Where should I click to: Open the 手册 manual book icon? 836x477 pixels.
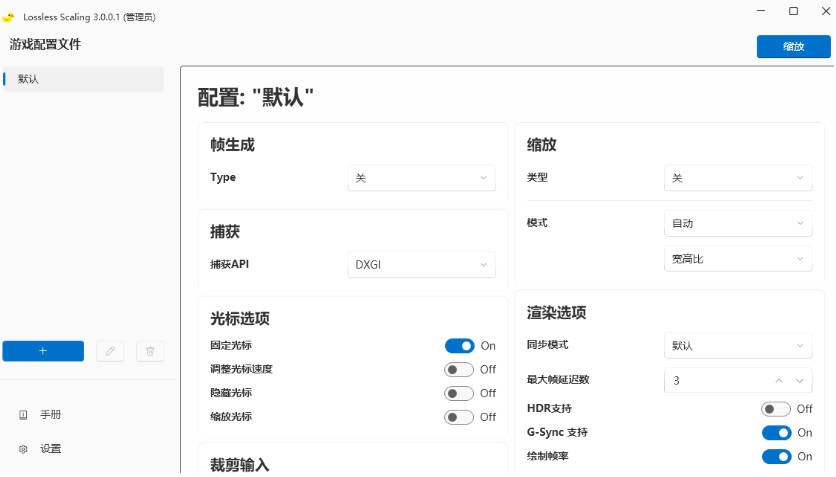[23, 415]
